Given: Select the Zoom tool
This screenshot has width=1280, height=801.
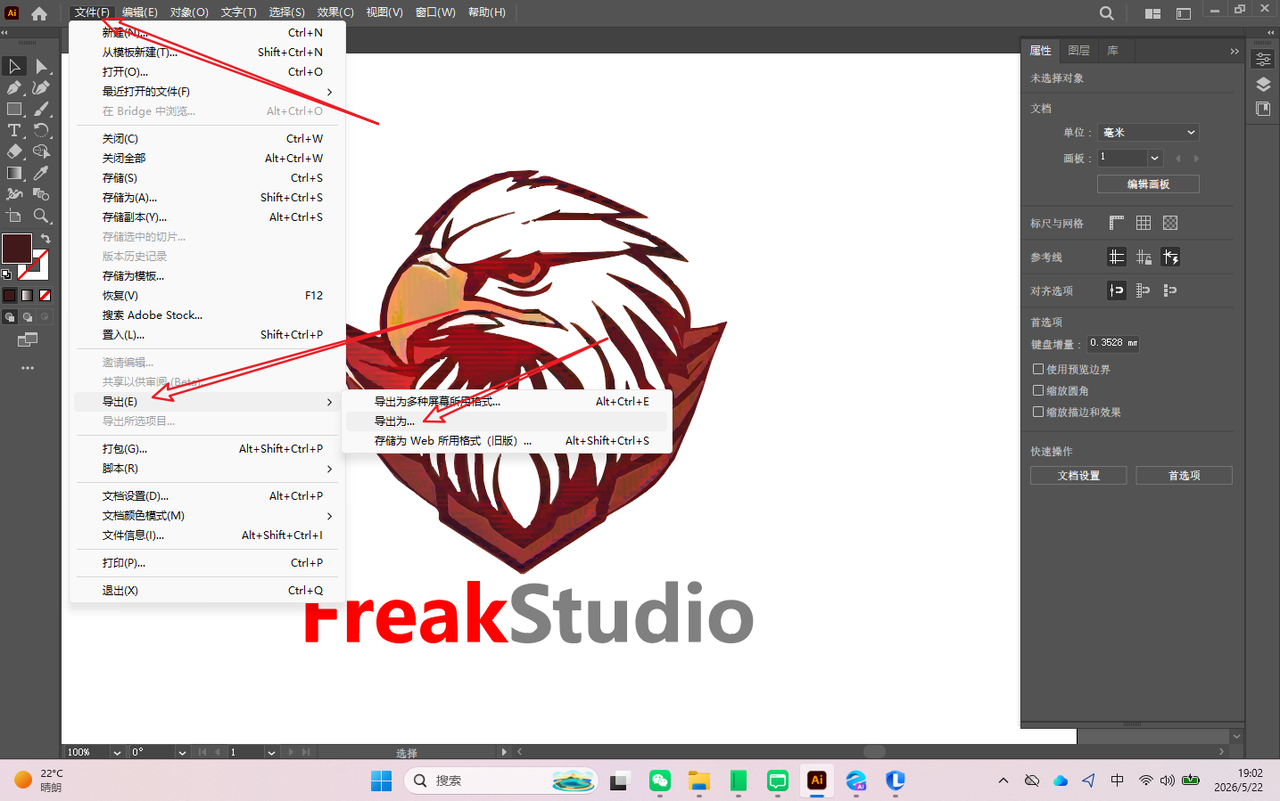Looking at the screenshot, I should click(41, 215).
